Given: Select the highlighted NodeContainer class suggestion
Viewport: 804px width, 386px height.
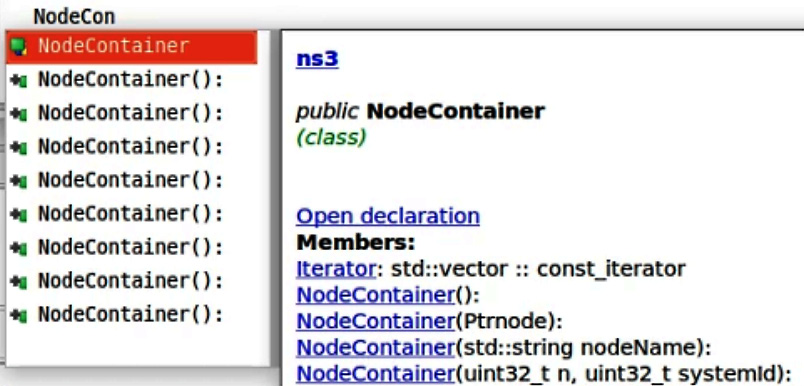Looking at the screenshot, I should click(131, 47).
